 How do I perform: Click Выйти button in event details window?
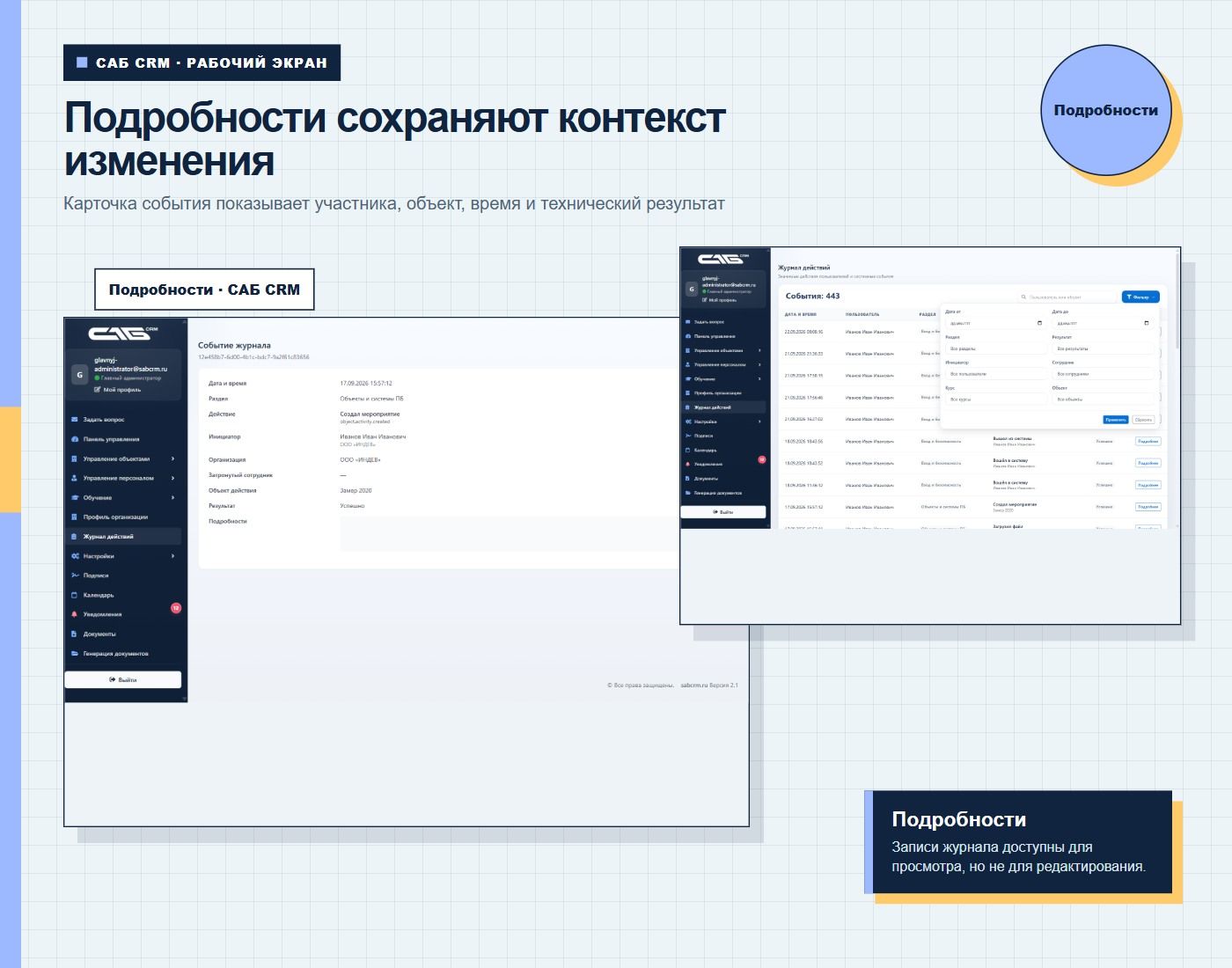(x=123, y=679)
